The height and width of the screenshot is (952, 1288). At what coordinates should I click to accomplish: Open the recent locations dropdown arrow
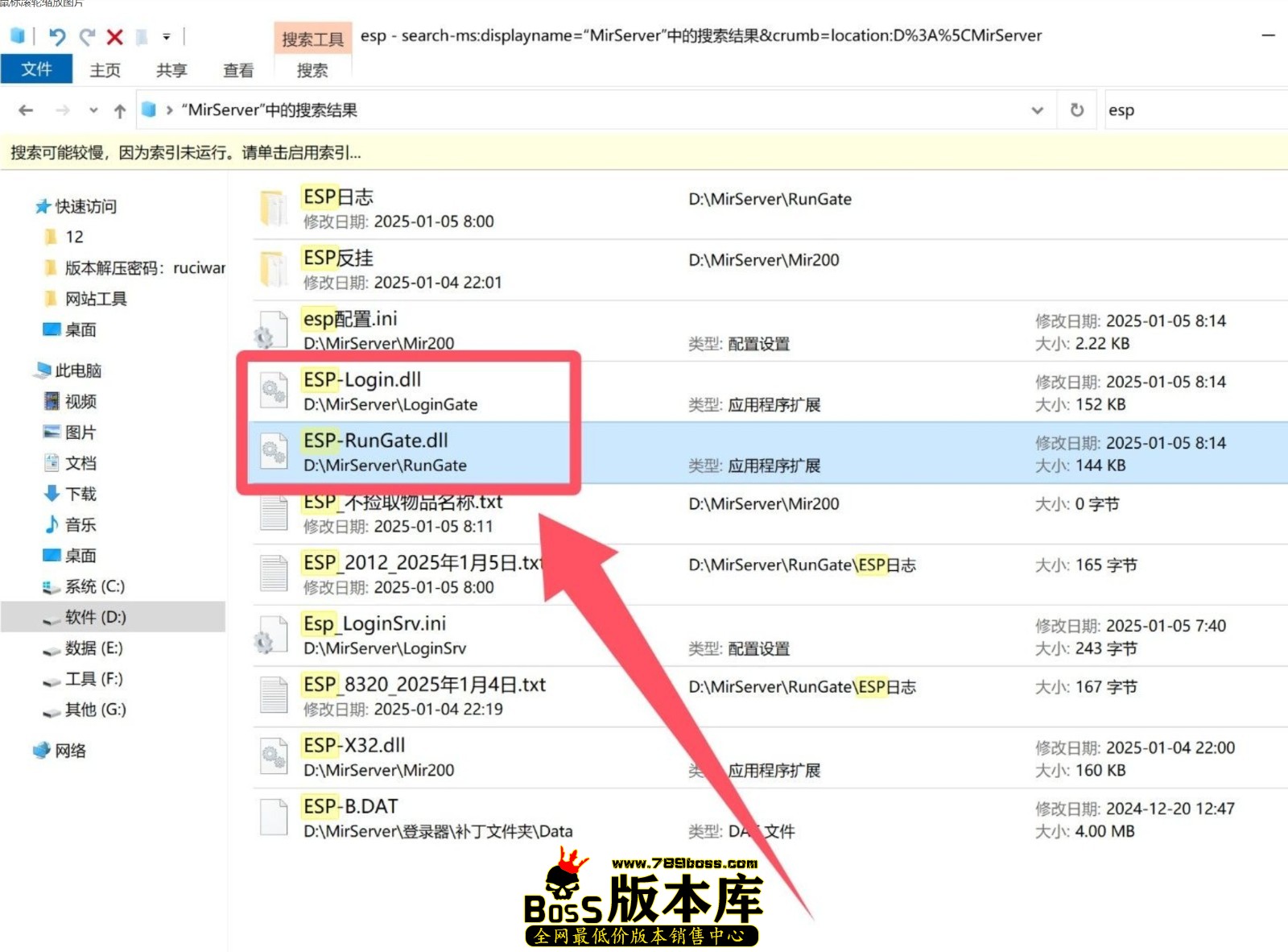(93, 110)
